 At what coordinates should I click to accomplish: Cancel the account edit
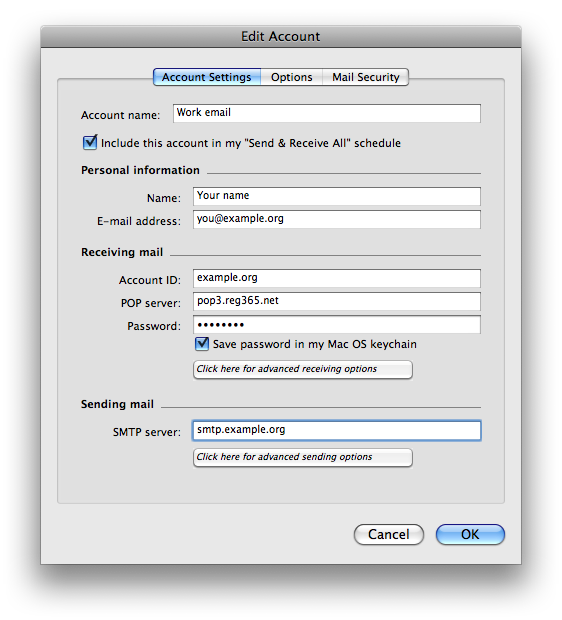389,535
